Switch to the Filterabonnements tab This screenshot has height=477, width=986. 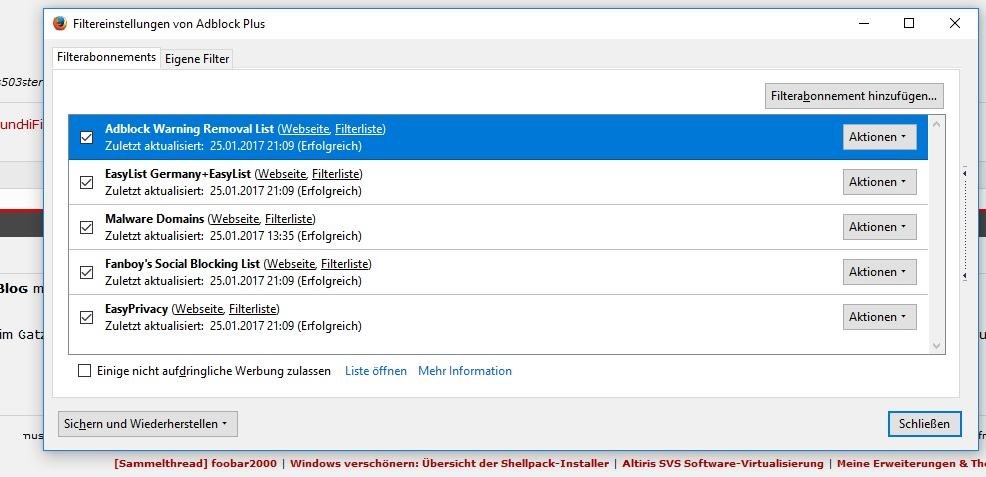[106, 57]
